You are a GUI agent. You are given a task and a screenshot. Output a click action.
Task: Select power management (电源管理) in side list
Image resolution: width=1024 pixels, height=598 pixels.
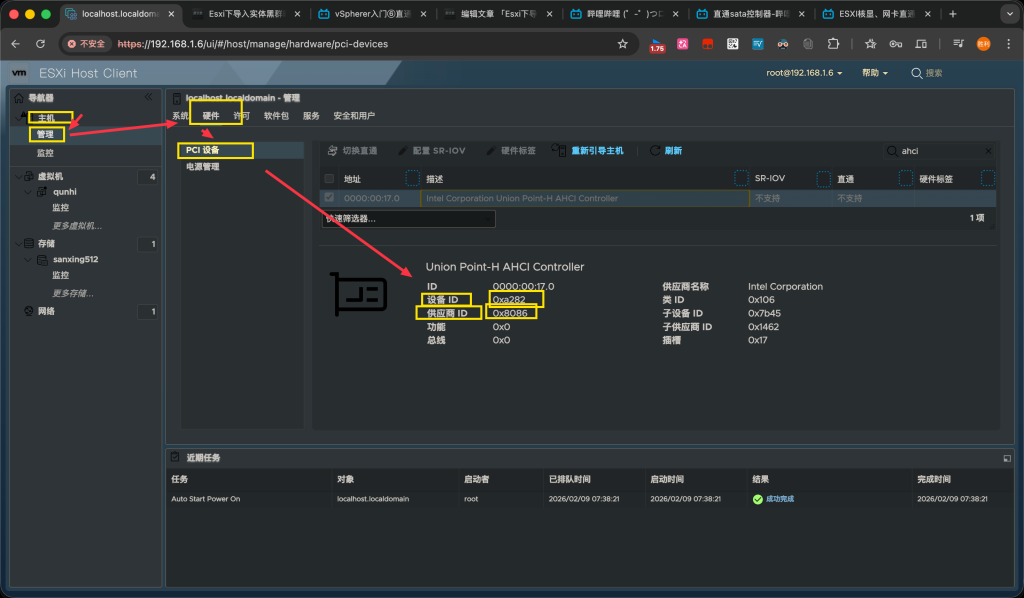coord(203,167)
